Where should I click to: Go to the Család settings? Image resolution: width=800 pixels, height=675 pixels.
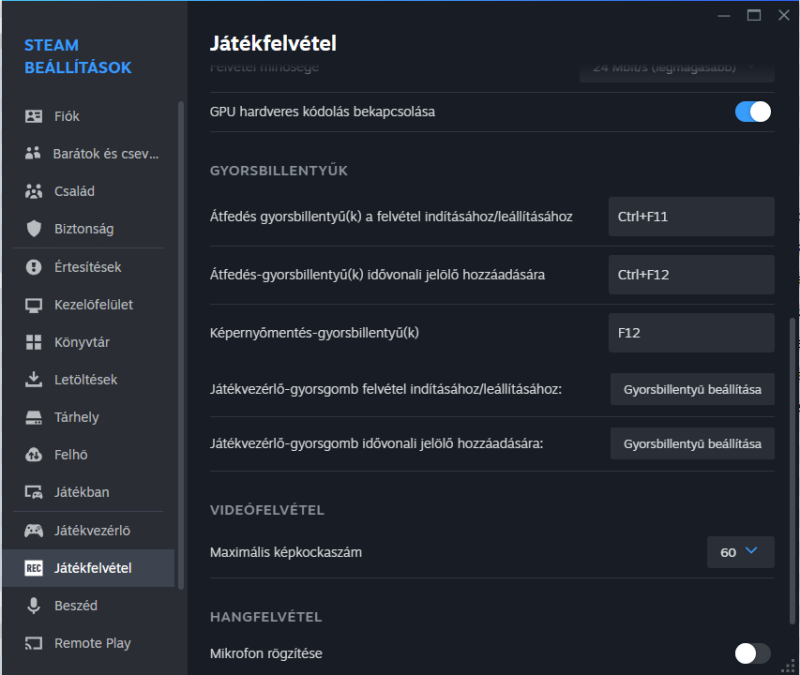(x=74, y=191)
